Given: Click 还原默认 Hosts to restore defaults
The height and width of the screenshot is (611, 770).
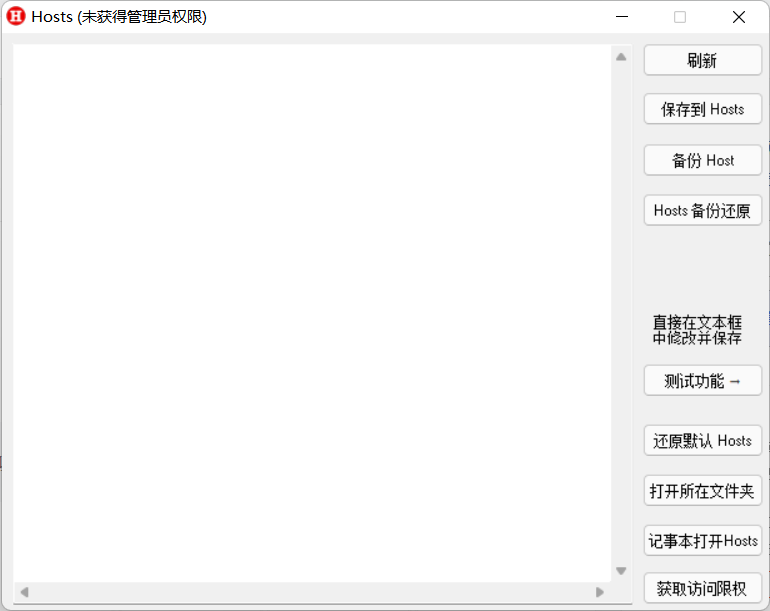Looking at the screenshot, I should [x=702, y=441].
